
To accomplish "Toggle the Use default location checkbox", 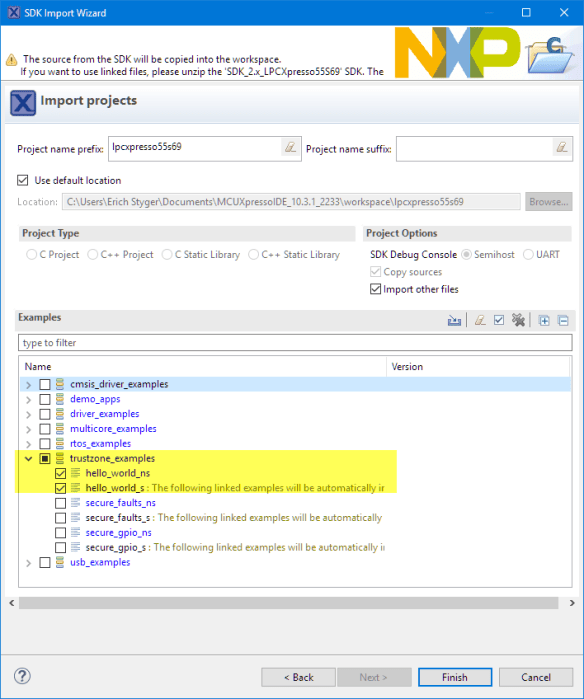I will [23, 180].
